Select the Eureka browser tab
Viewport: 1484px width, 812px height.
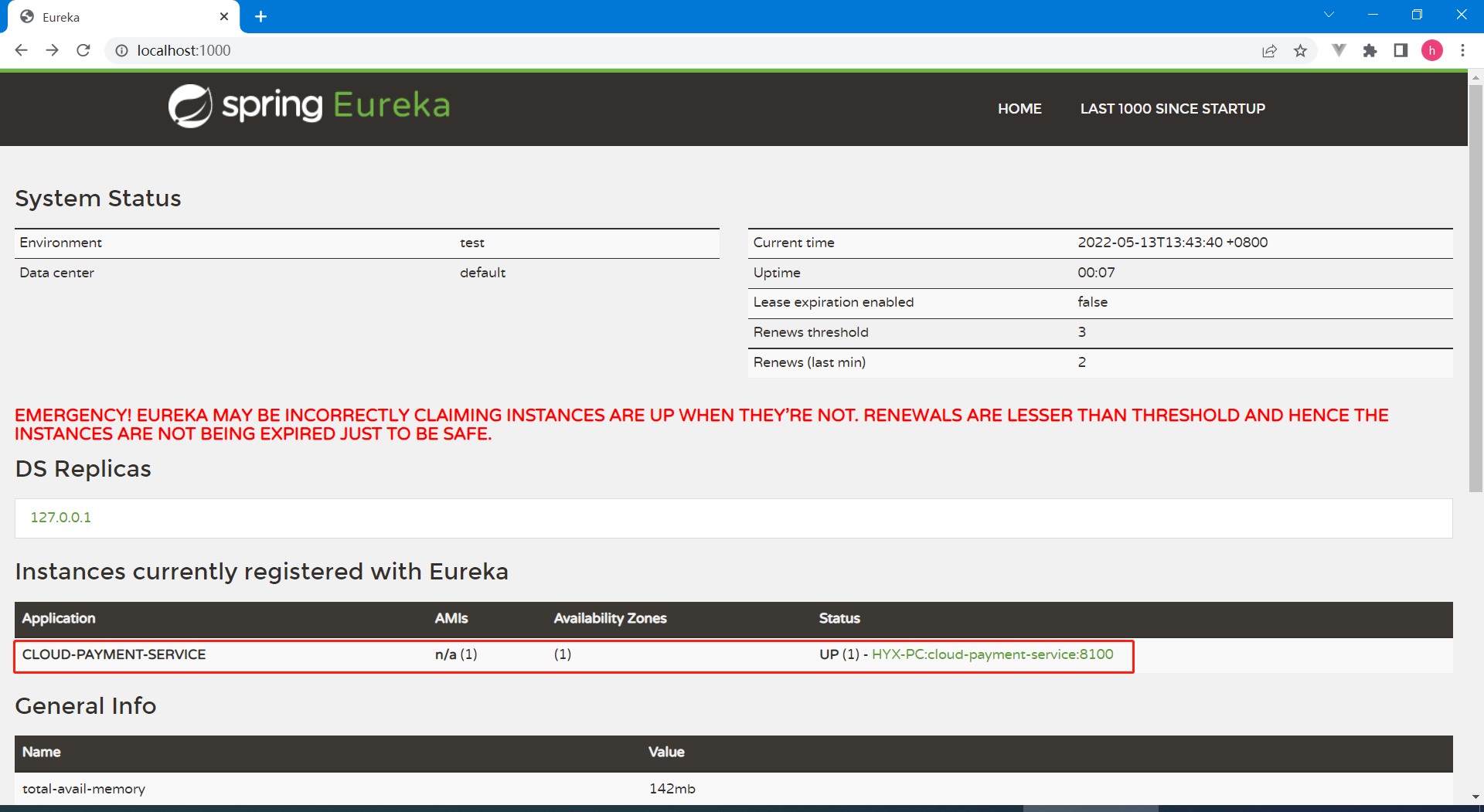pos(124,17)
